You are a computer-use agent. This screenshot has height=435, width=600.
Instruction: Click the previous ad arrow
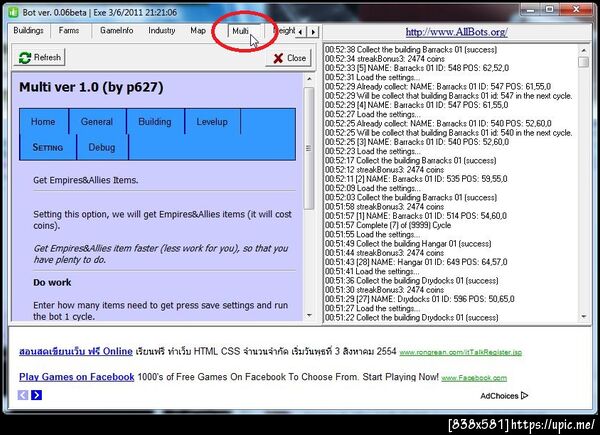tap(23, 395)
